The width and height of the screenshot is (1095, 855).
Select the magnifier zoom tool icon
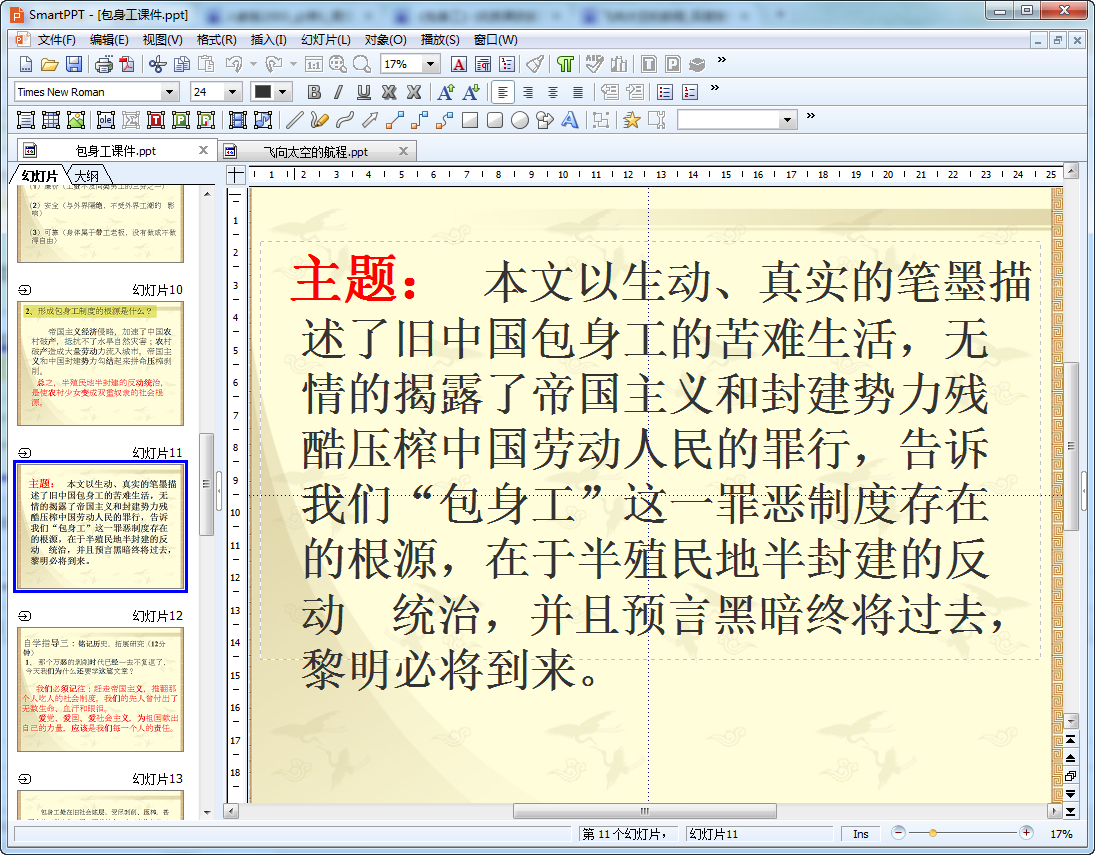pos(362,65)
